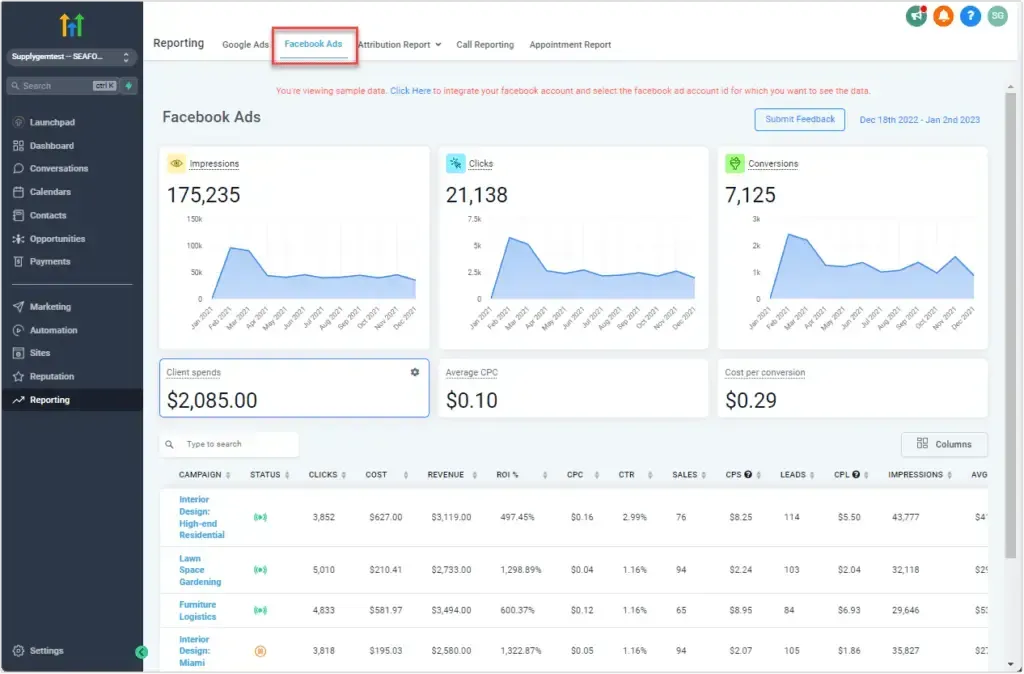The height and width of the screenshot is (674, 1024).
Task: Click the 1,298.89% ROI value
Action: click(x=520, y=570)
